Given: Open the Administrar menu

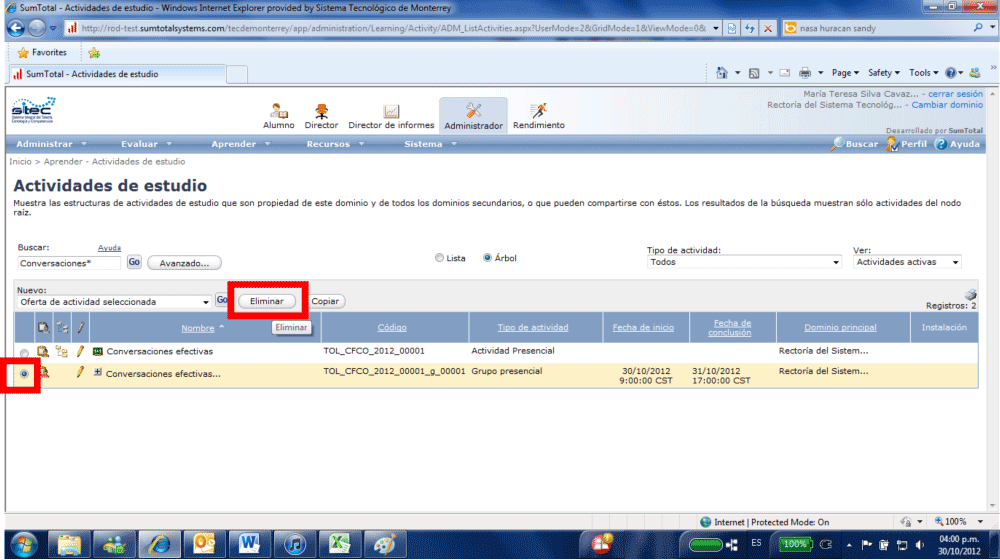Looking at the screenshot, I should tap(51, 144).
